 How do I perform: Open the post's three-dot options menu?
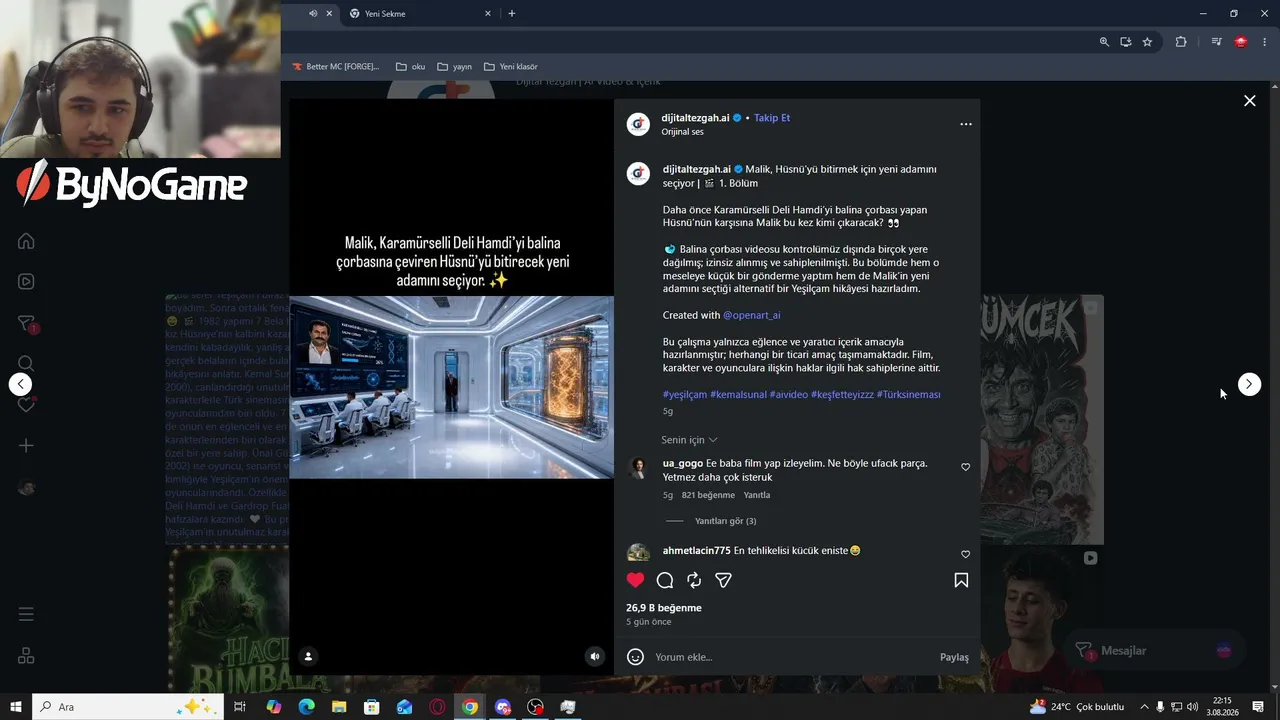(965, 124)
